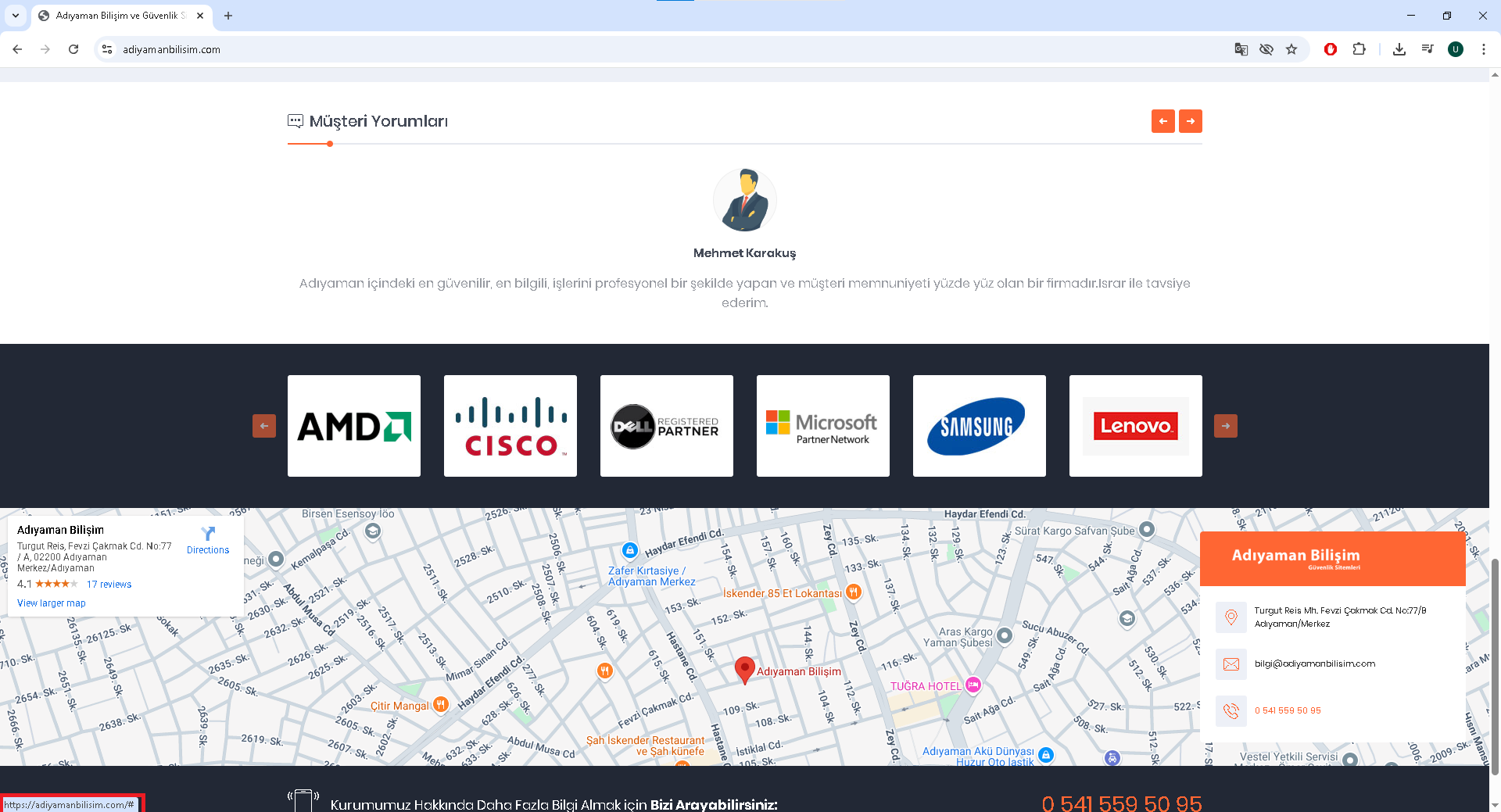Close the Adıyaman Bilişim browser tab
Screen dimensions: 1501x812
tap(200, 16)
